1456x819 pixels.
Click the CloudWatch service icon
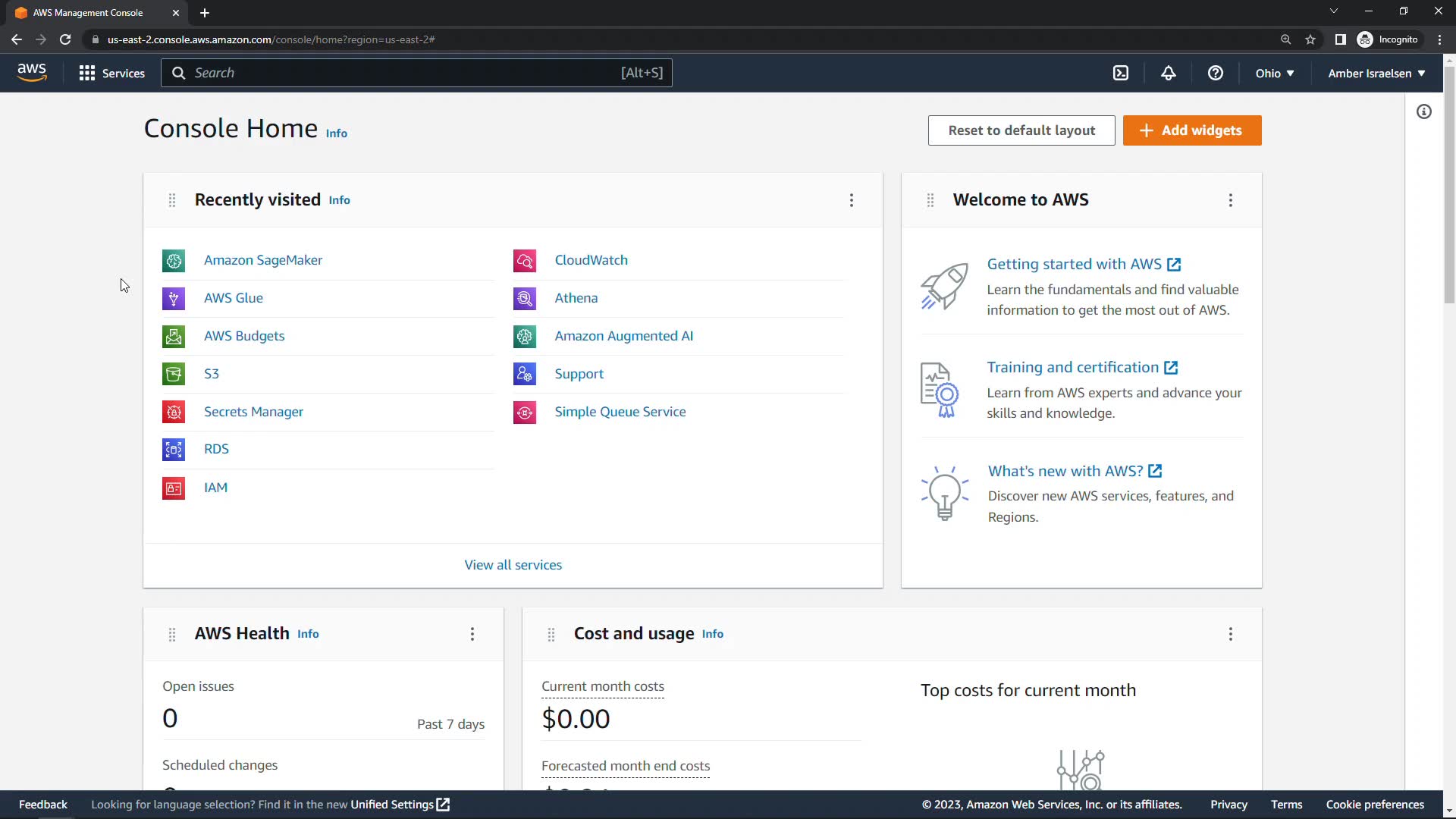coord(525,261)
